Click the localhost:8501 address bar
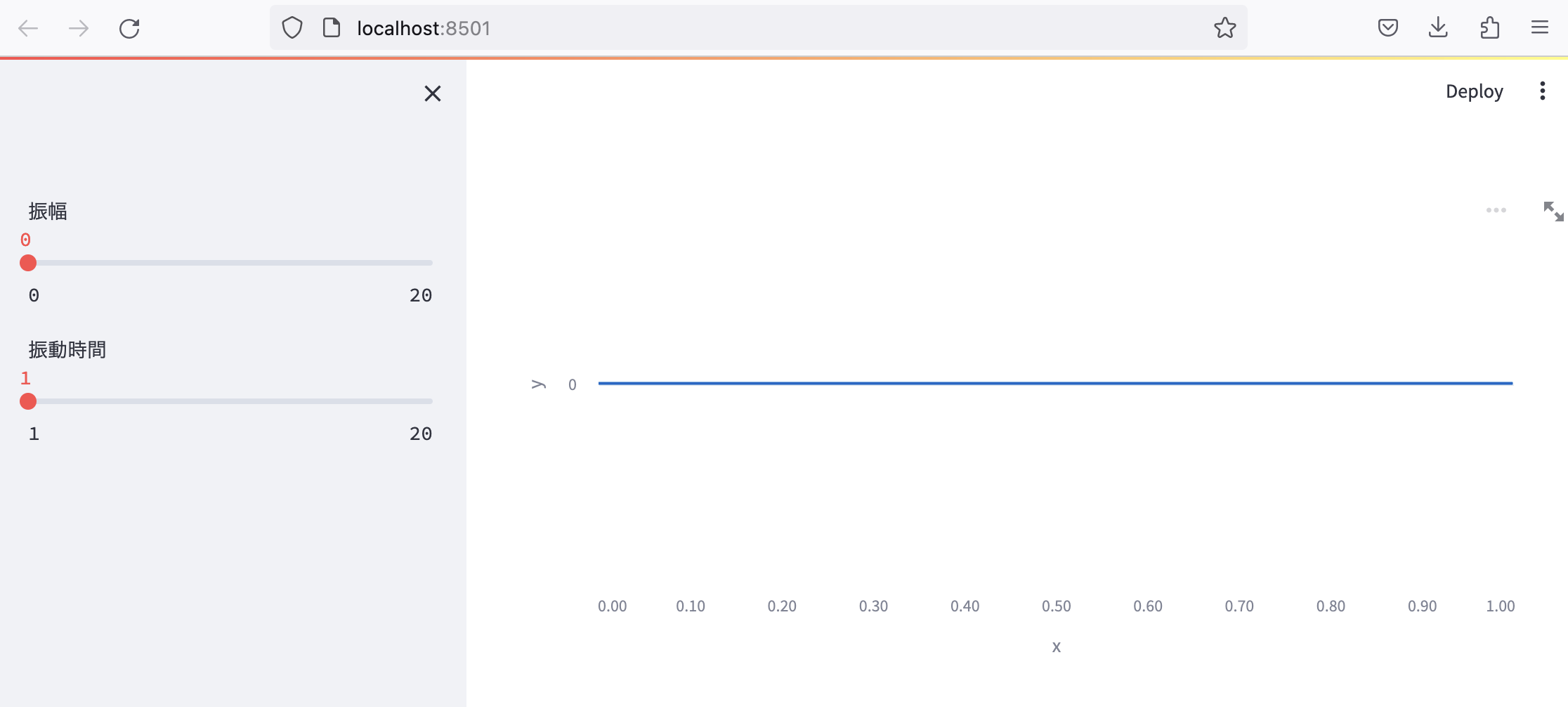Image resolution: width=1568 pixels, height=707 pixels. (703, 28)
